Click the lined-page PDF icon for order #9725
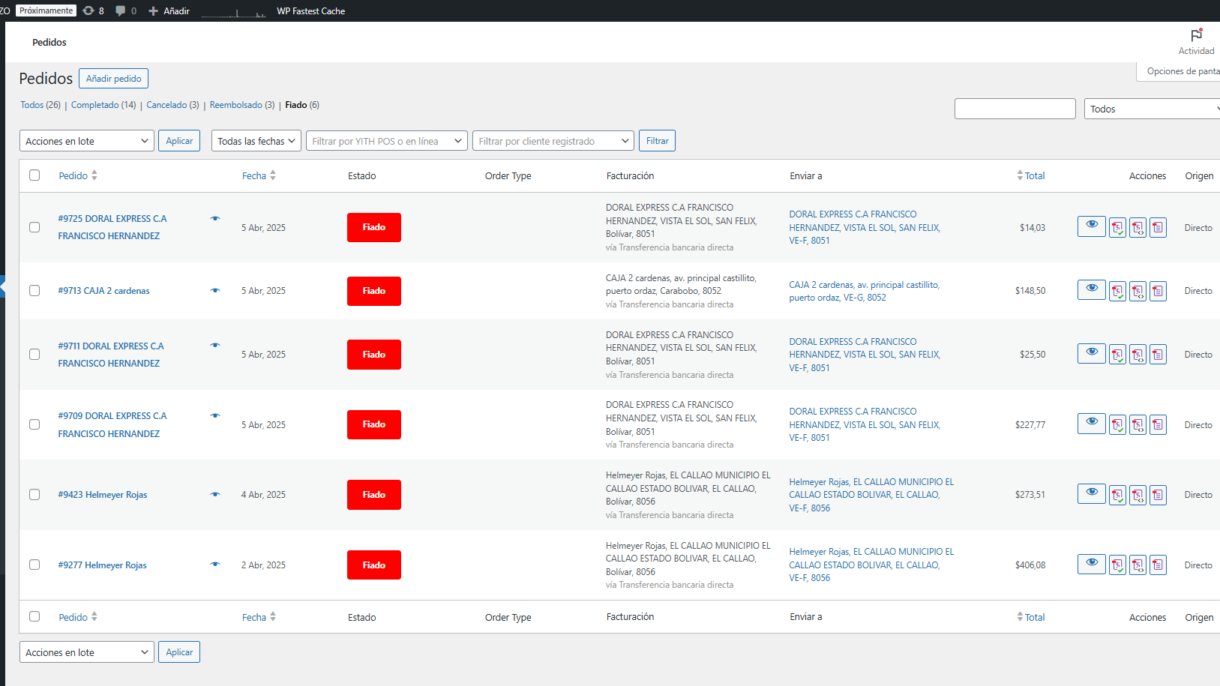This screenshot has height=686, width=1220. click(x=1158, y=228)
